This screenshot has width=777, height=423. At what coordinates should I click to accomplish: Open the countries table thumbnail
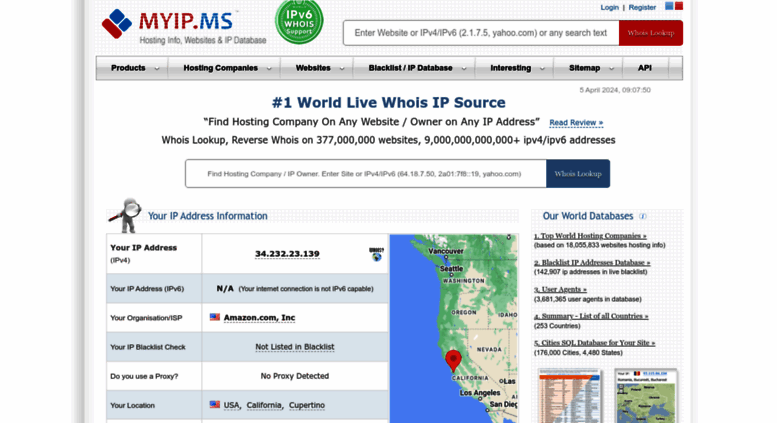(570, 396)
